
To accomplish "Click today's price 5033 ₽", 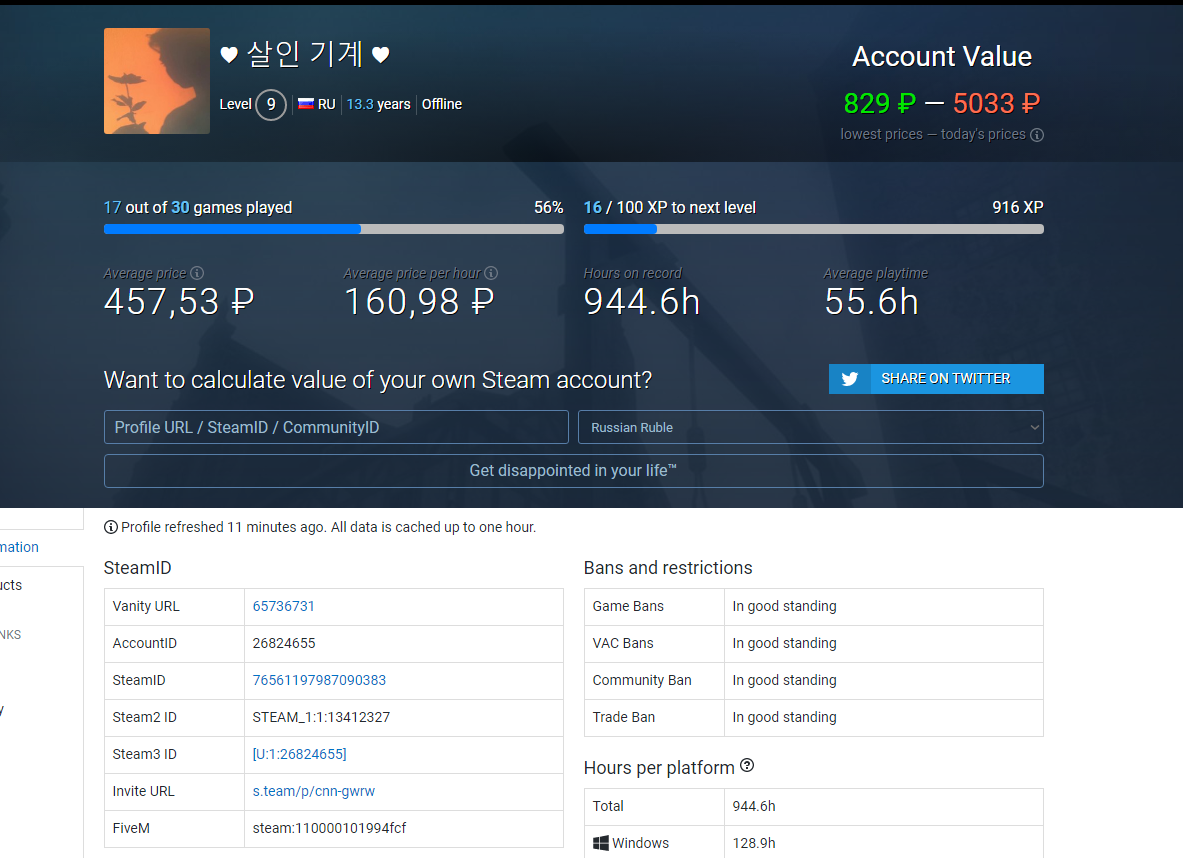I will [x=997, y=103].
